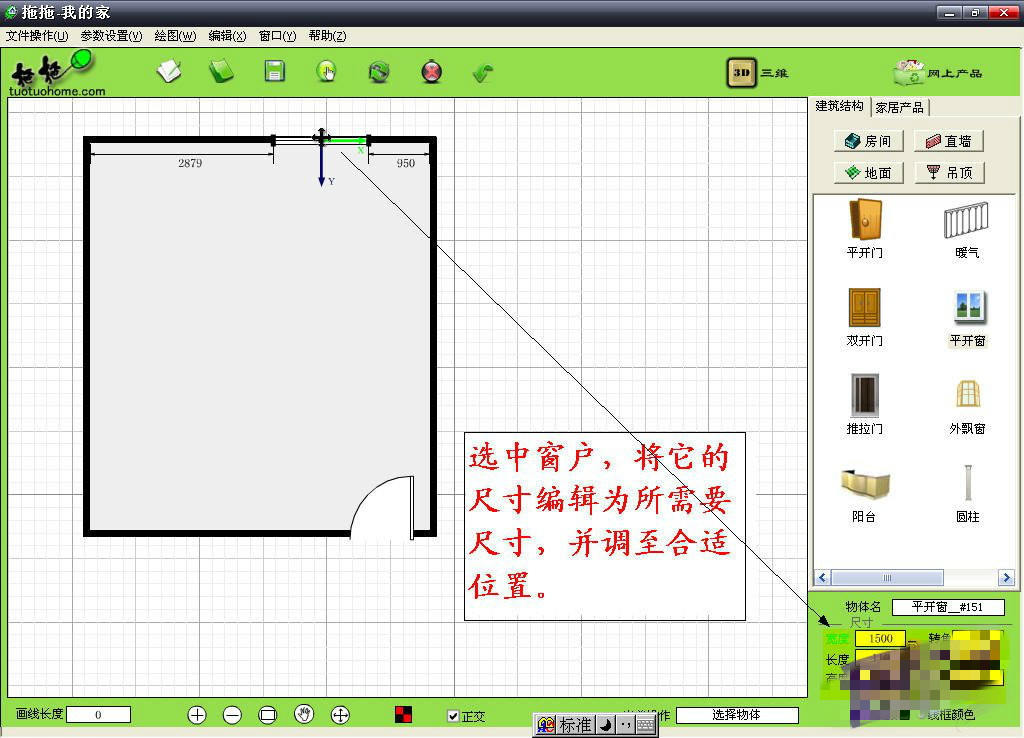
Task: Click the 选择物体 current operation field
Action: click(x=737, y=715)
